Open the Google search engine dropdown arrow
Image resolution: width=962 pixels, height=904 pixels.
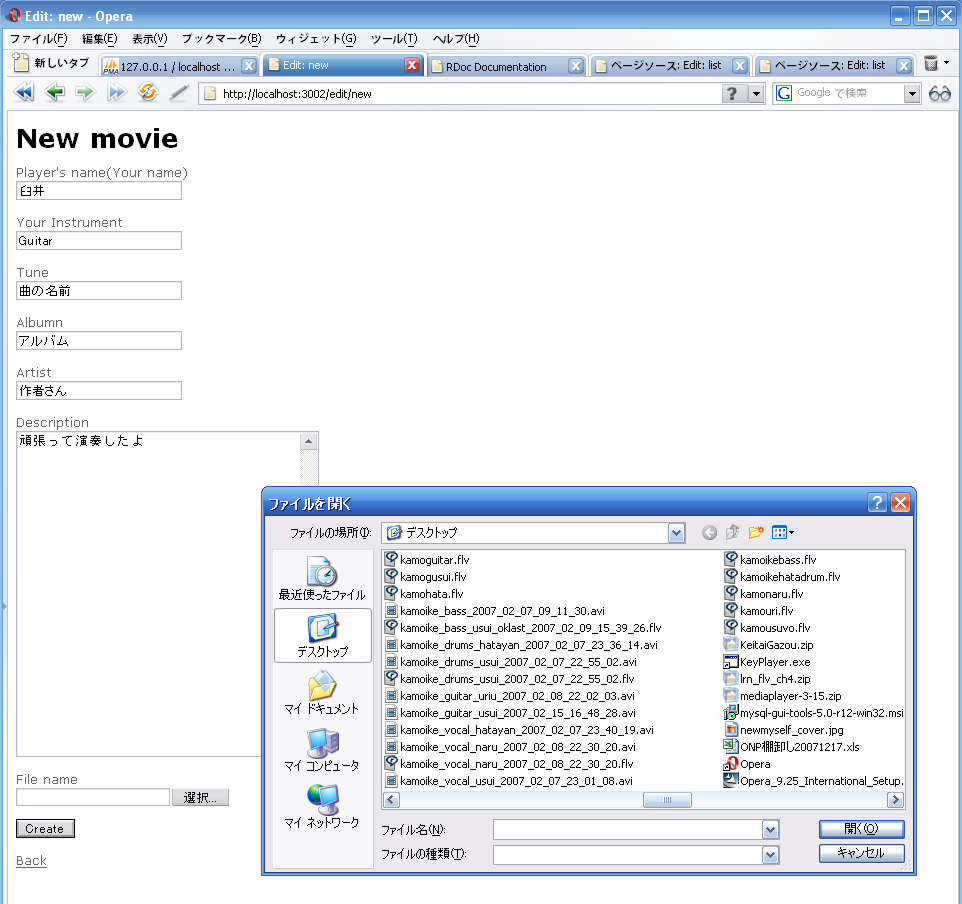912,93
